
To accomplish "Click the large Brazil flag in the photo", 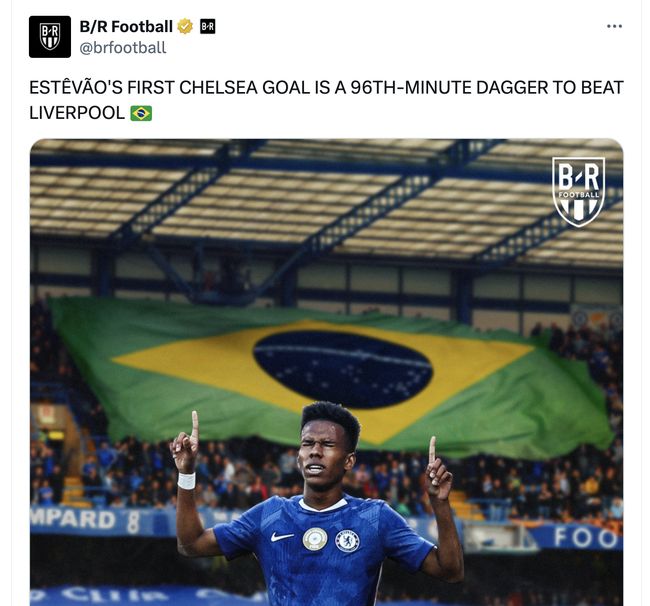I will [332, 375].
